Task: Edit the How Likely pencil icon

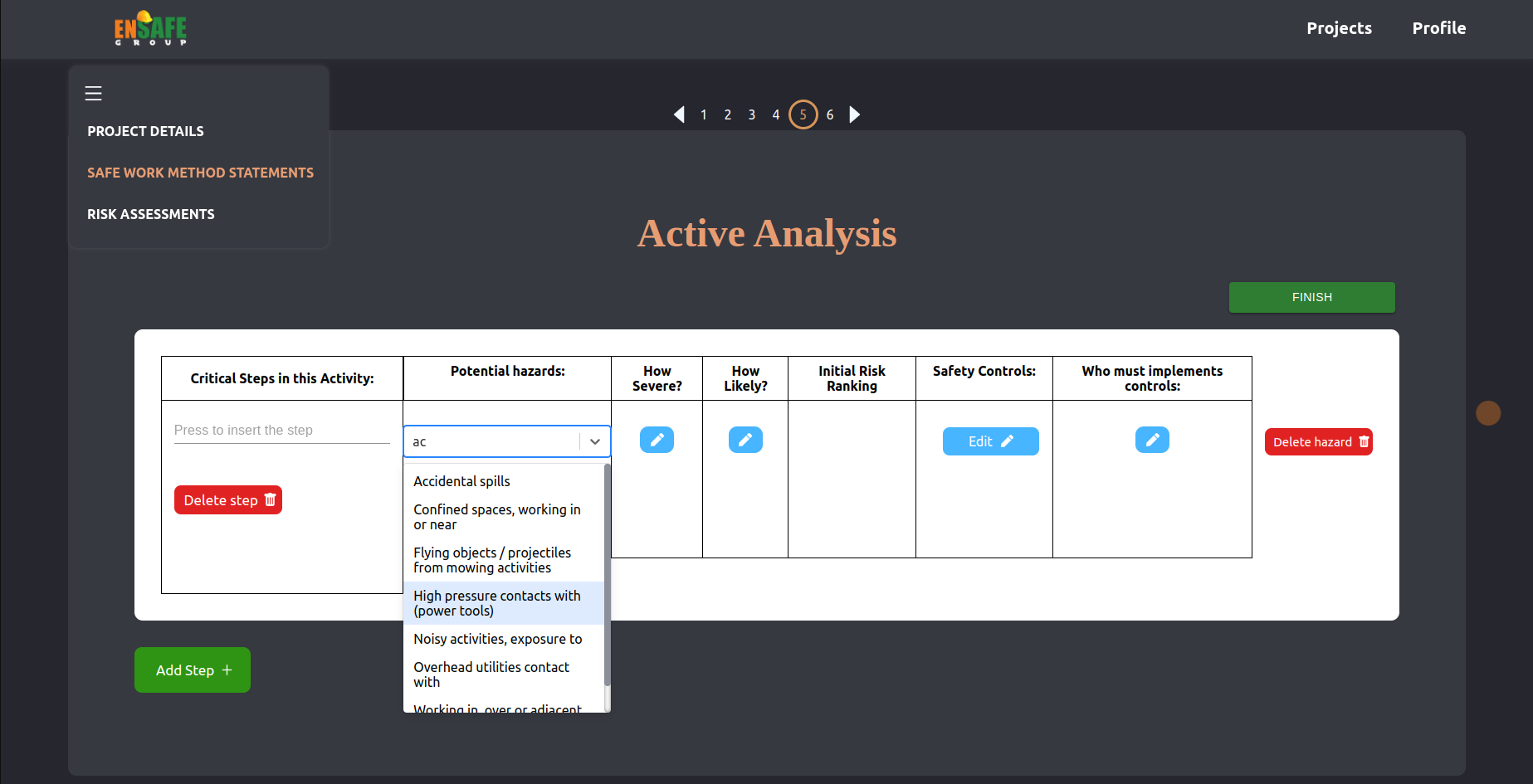Action: click(745, 440)
